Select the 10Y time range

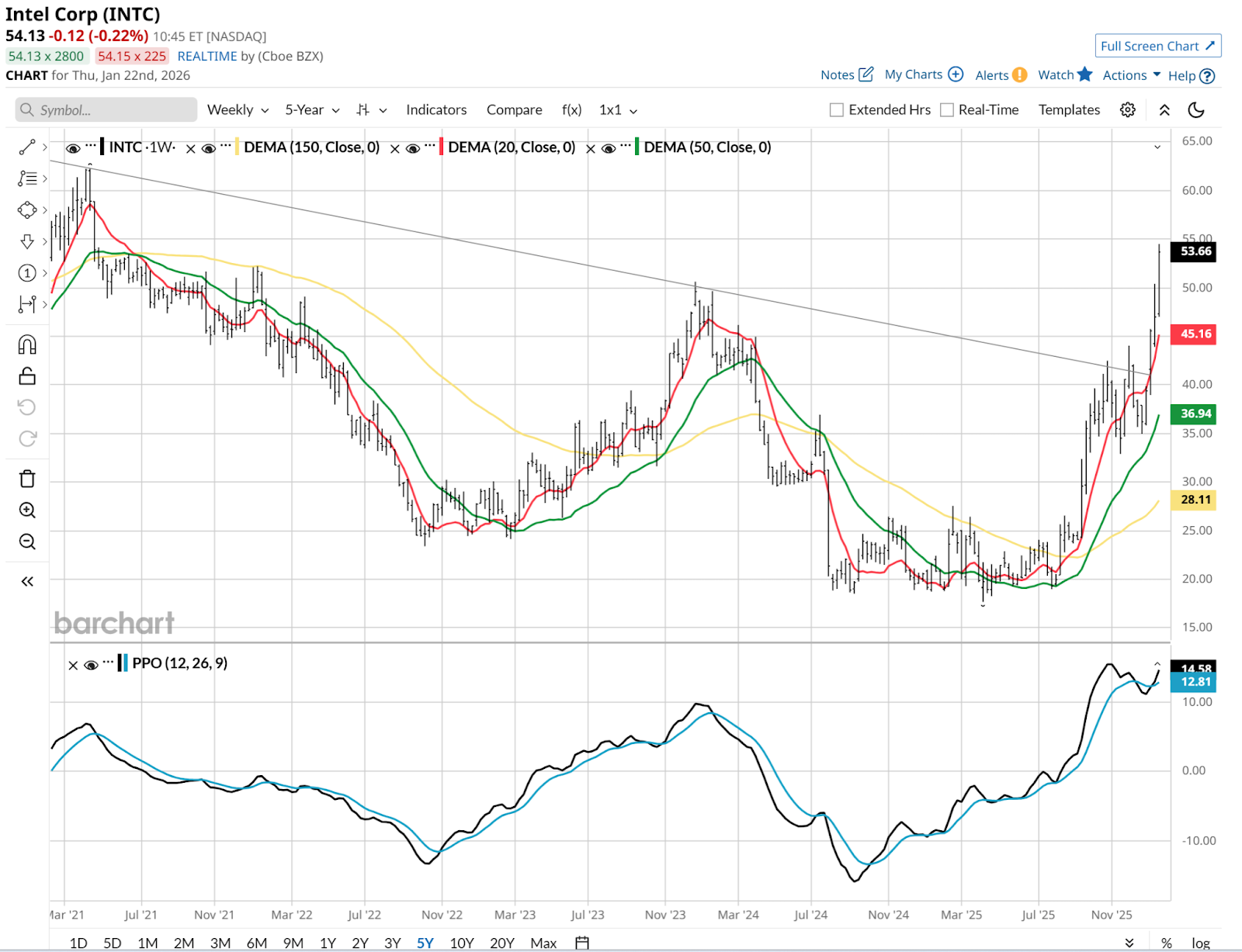point(462,943)
